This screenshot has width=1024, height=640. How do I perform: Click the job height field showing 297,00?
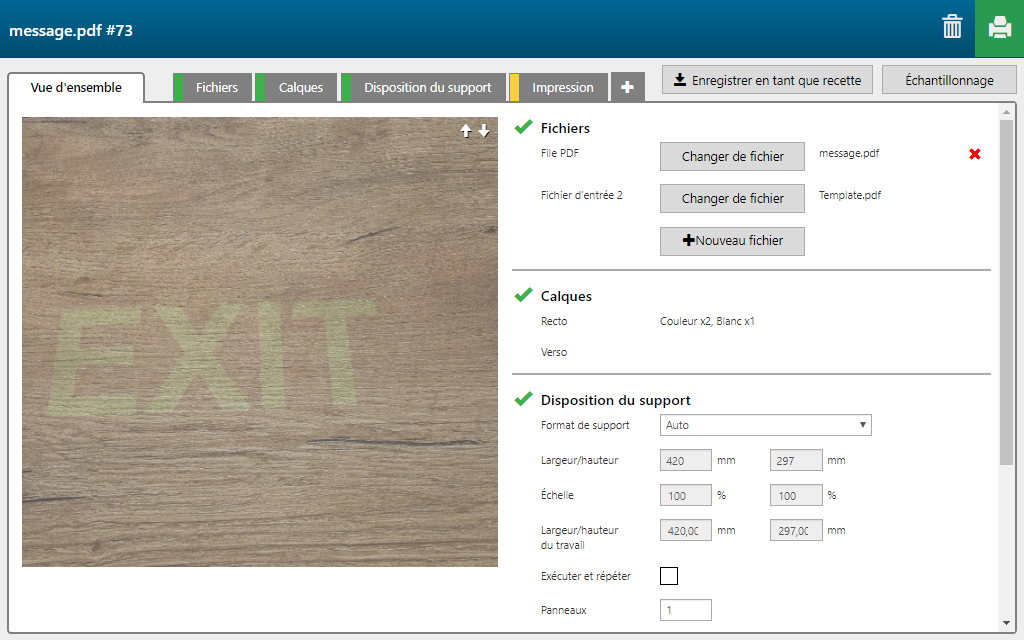(796, 530)
